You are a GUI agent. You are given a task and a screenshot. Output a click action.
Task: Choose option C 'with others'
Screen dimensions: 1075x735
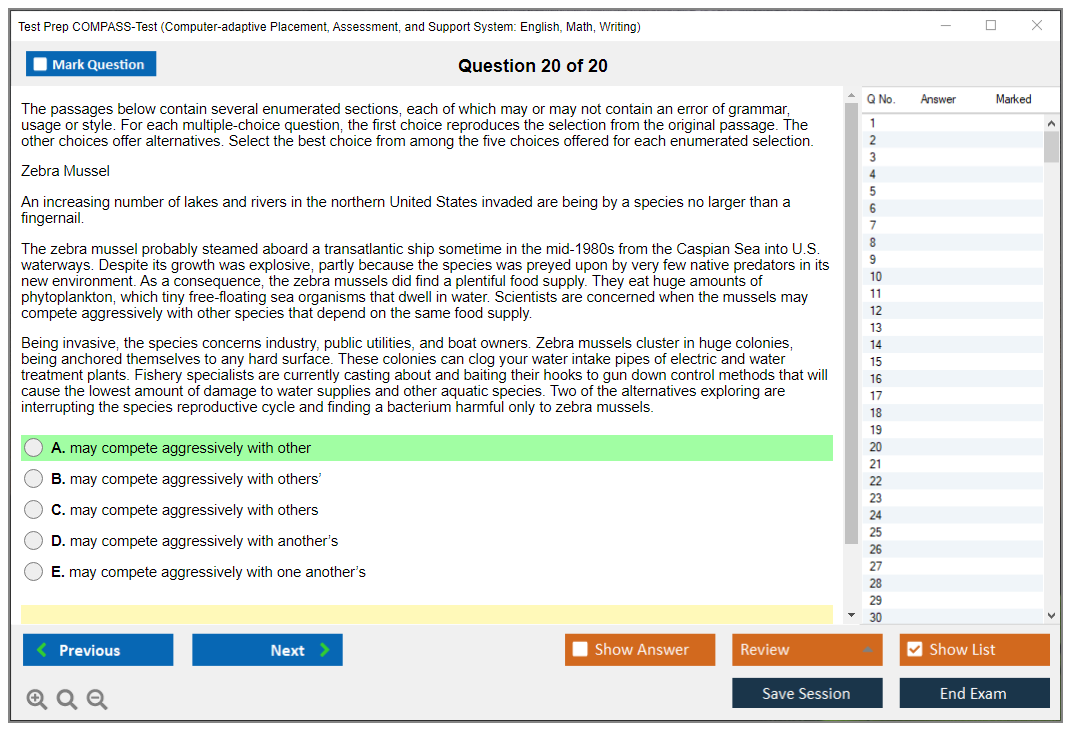click(34, 510)
